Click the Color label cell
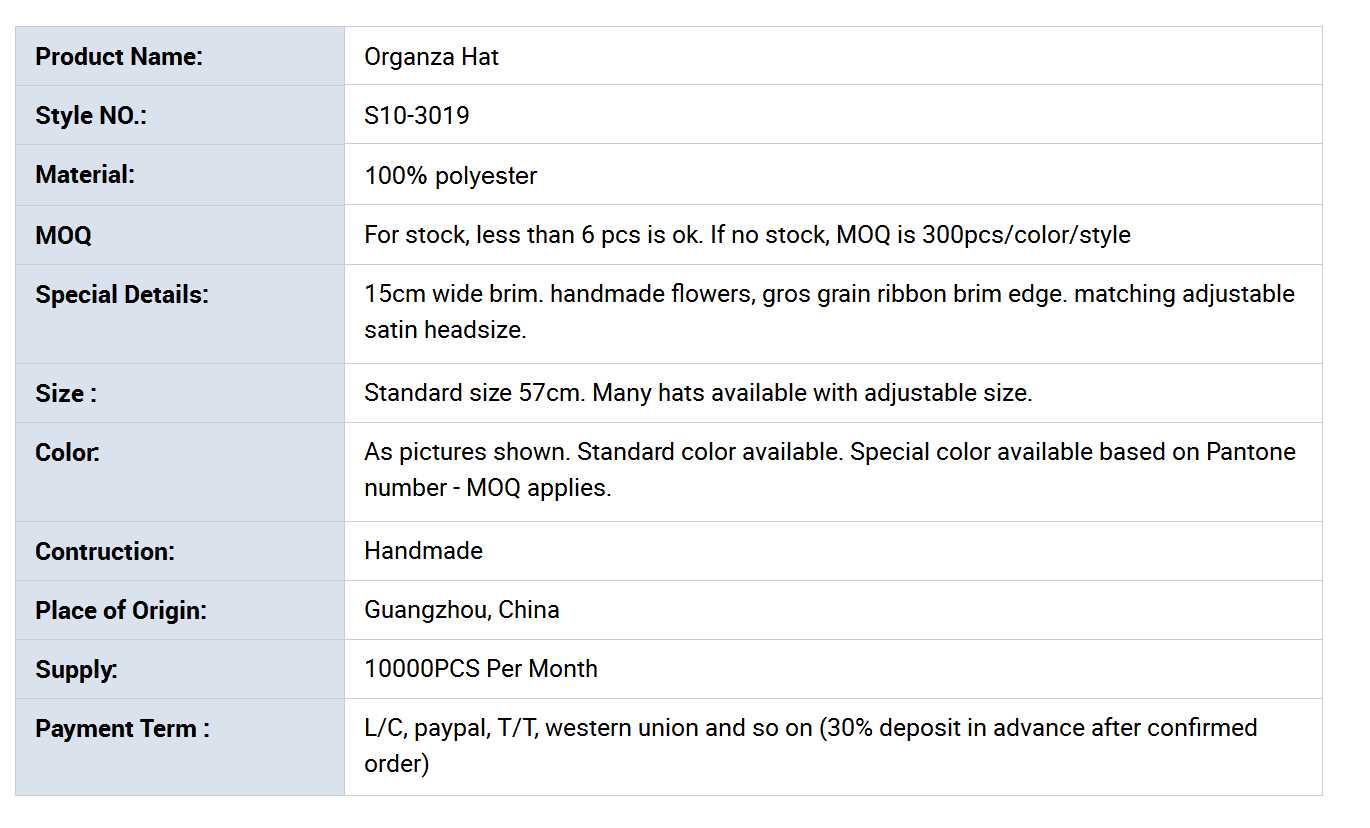Viewport: 1370px width, 828px height. 67,453
